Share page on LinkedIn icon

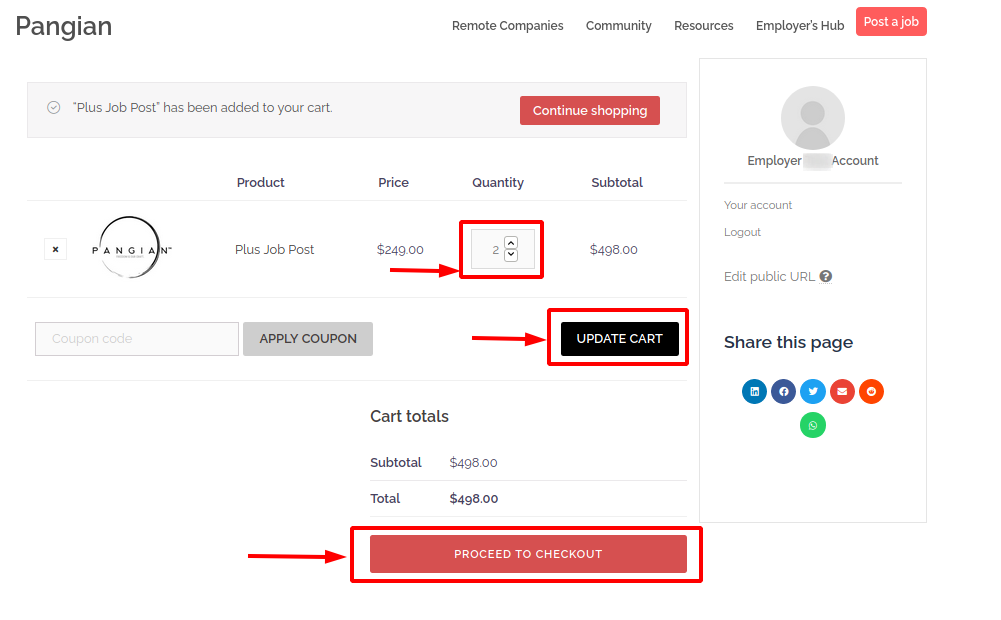[754, 391]
